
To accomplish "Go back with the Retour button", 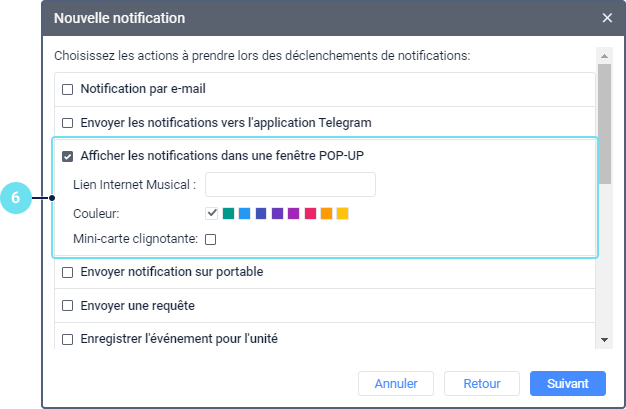I will (x=482, y=383).
